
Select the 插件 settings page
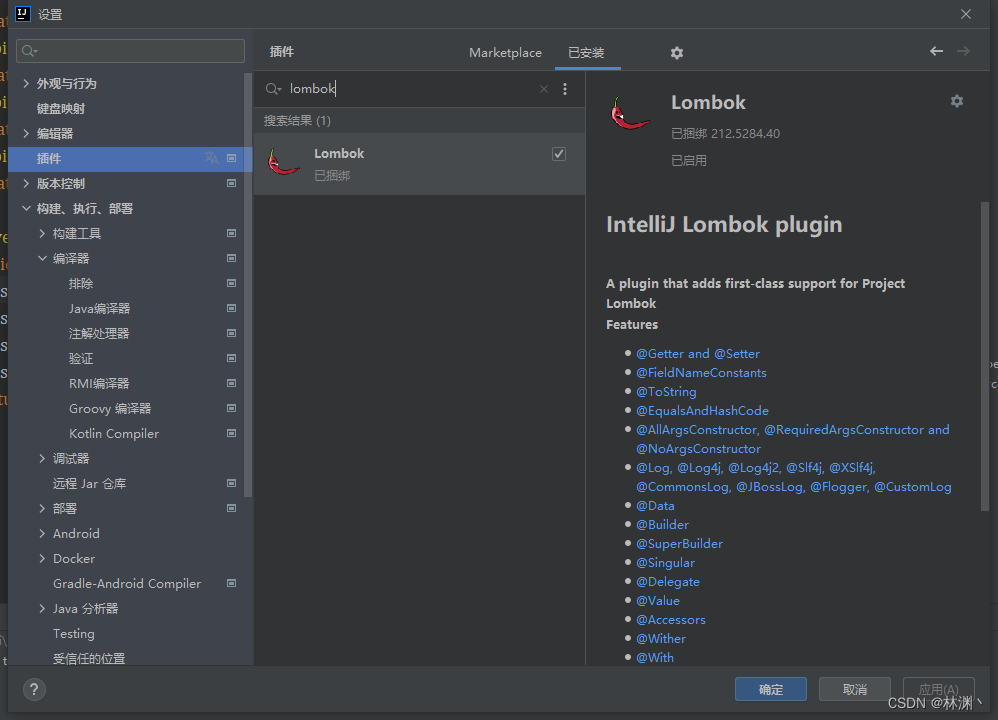130,159
